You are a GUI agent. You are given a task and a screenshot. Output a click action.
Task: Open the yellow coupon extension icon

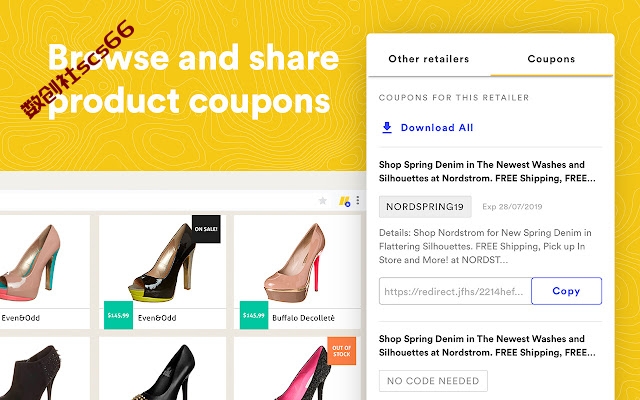pyautogui.click(x=344, y=201)
